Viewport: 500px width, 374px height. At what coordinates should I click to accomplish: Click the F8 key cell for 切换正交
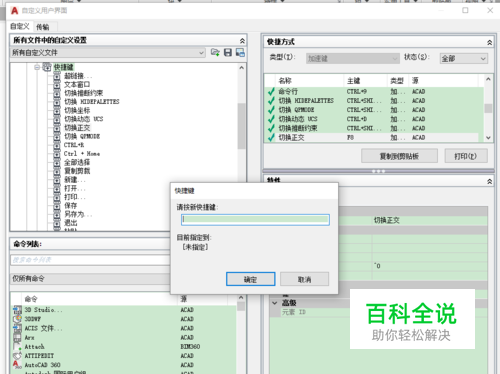click(350, 137)
